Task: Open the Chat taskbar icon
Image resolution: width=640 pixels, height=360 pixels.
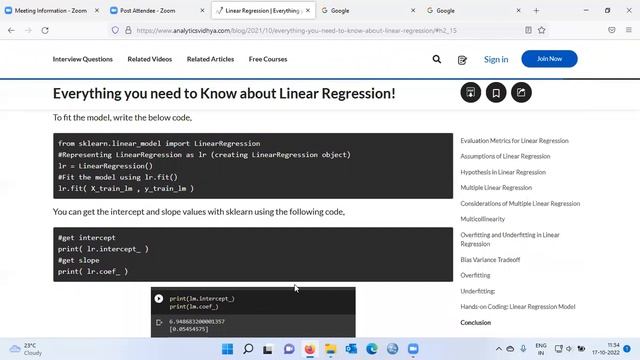Action: click(289, 349)
